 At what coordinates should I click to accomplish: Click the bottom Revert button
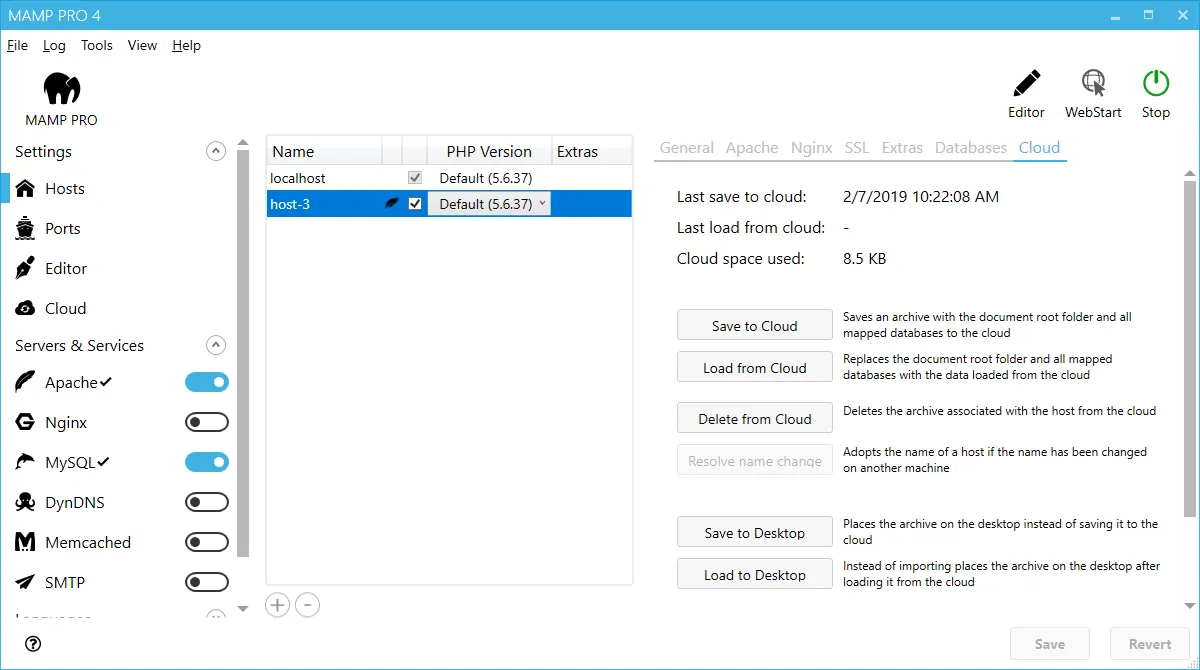click(1150, 644)
